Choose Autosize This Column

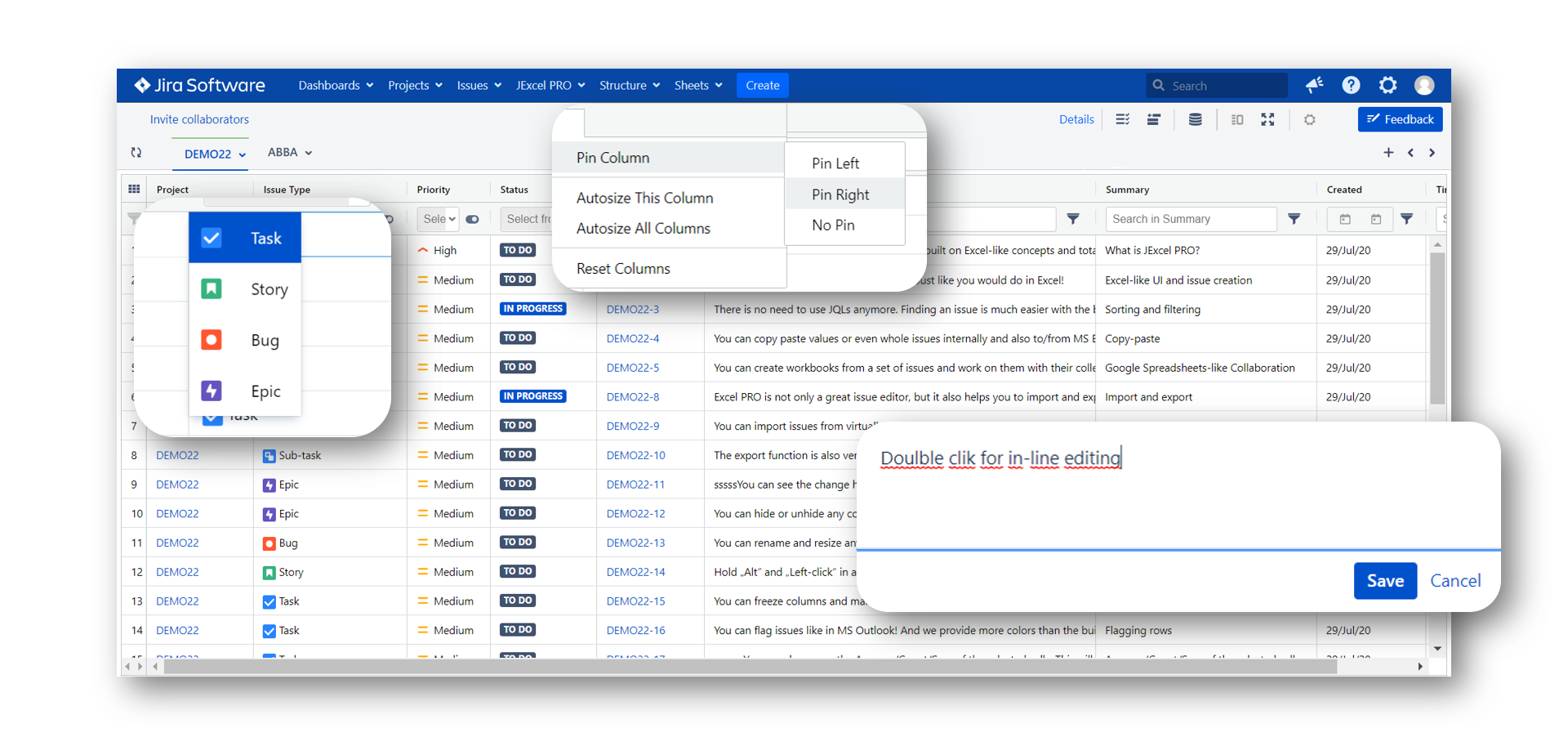(x=644, y=198)
